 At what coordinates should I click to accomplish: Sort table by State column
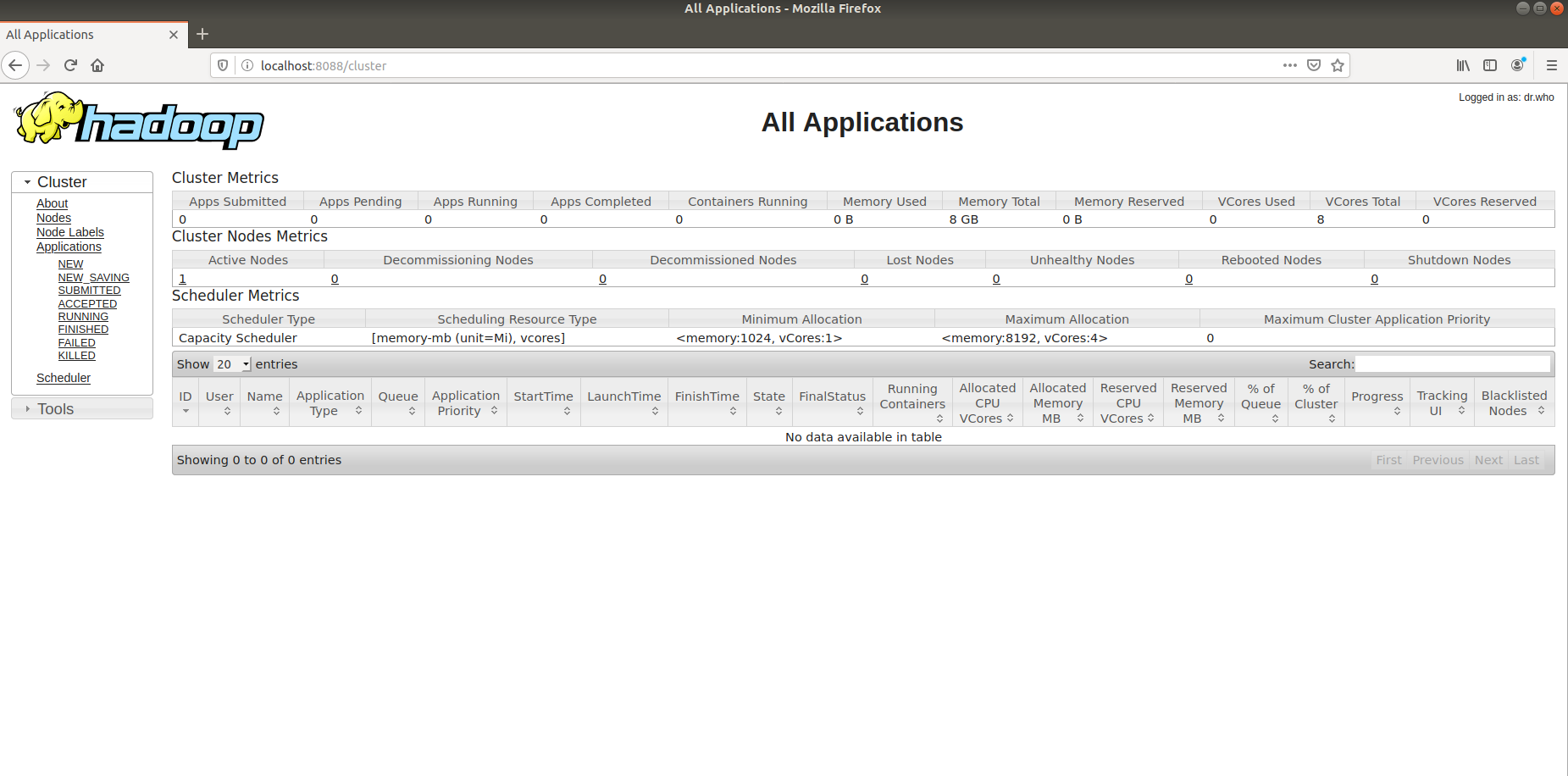[x=769, y=402]
